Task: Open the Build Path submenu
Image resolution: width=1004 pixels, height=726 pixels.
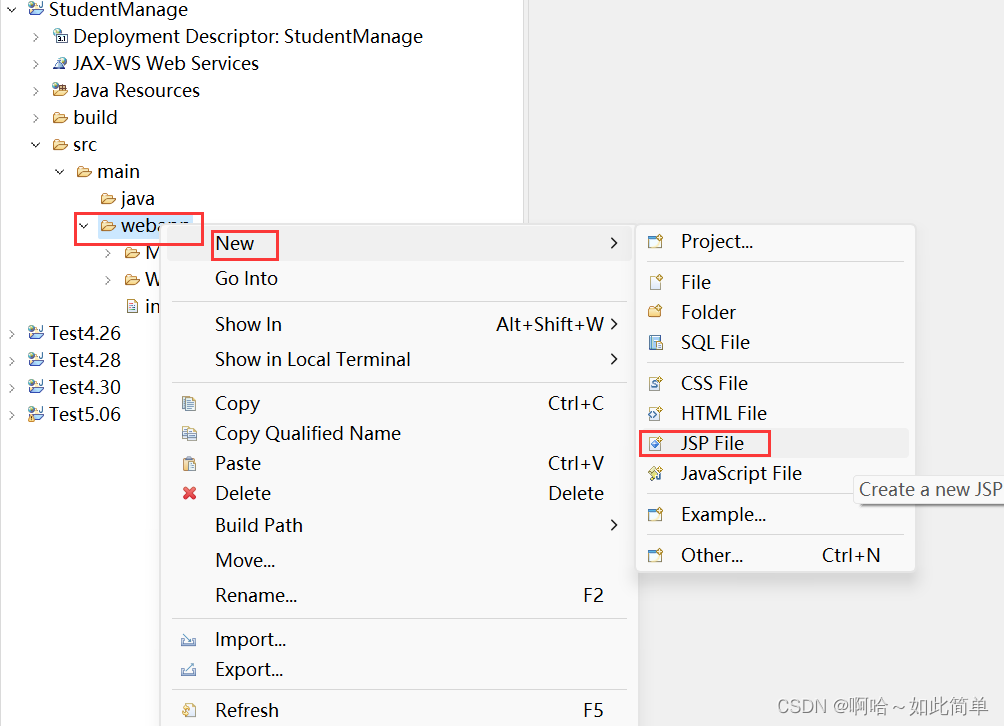Action: [259, 525]
